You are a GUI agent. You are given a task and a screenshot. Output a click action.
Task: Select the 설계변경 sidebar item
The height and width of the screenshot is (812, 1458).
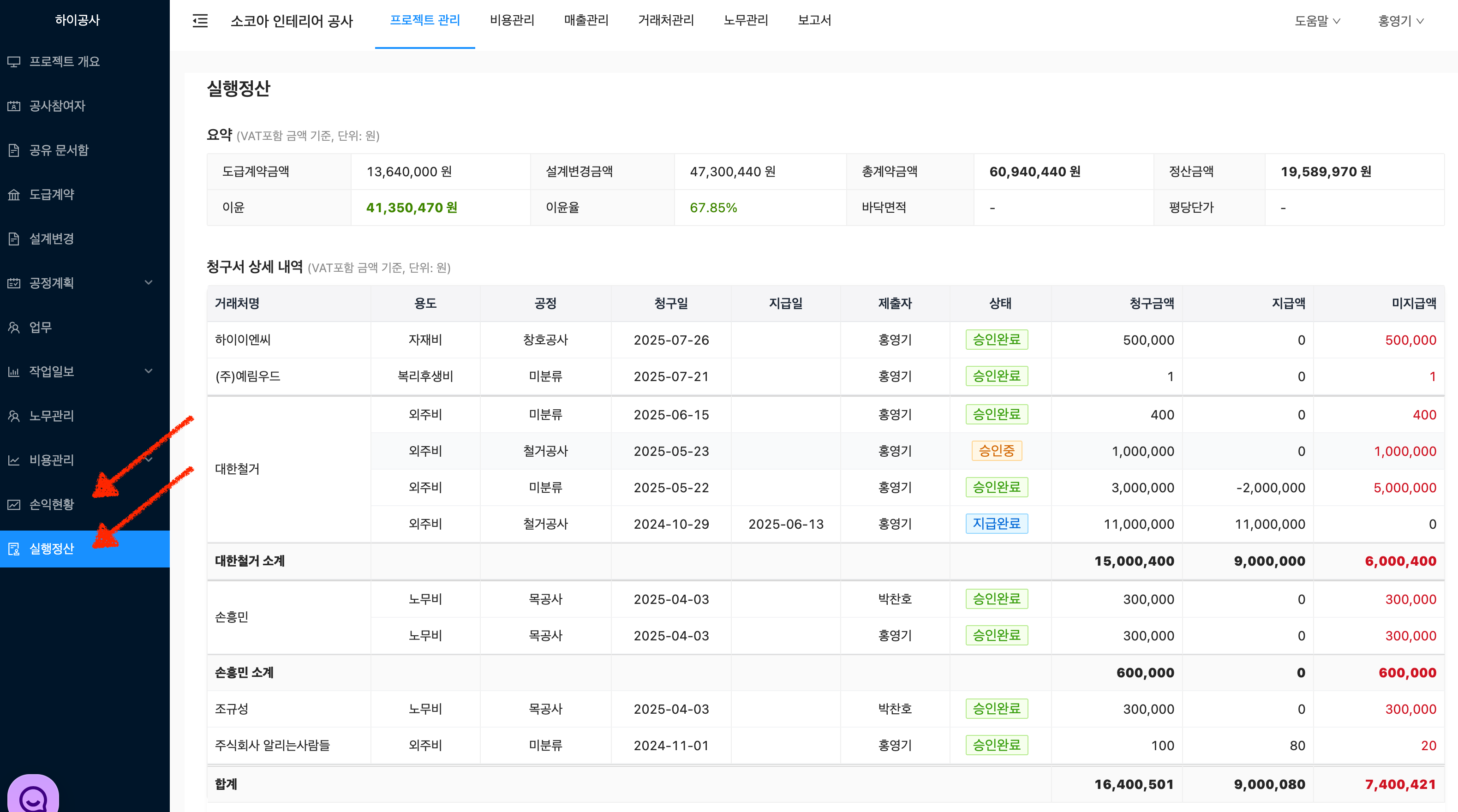click(x=51, y=239)
